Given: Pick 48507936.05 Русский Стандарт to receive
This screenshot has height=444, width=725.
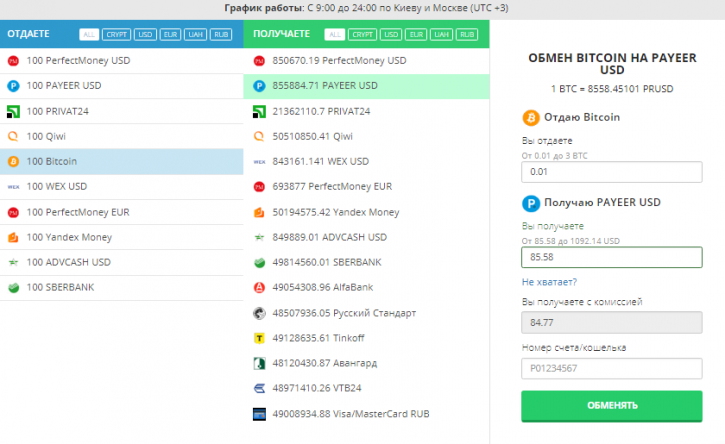Looking at the screenshot, I should [x=366, y=313].
